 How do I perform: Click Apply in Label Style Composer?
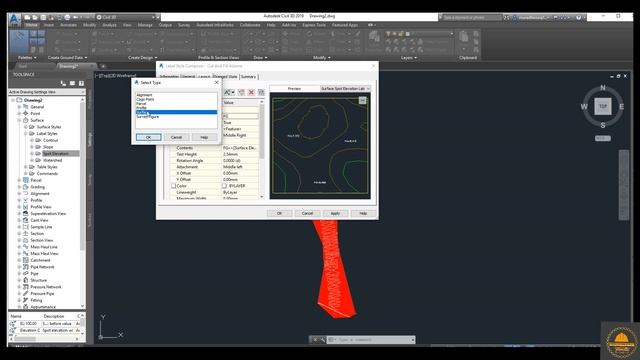click(335, 213)
